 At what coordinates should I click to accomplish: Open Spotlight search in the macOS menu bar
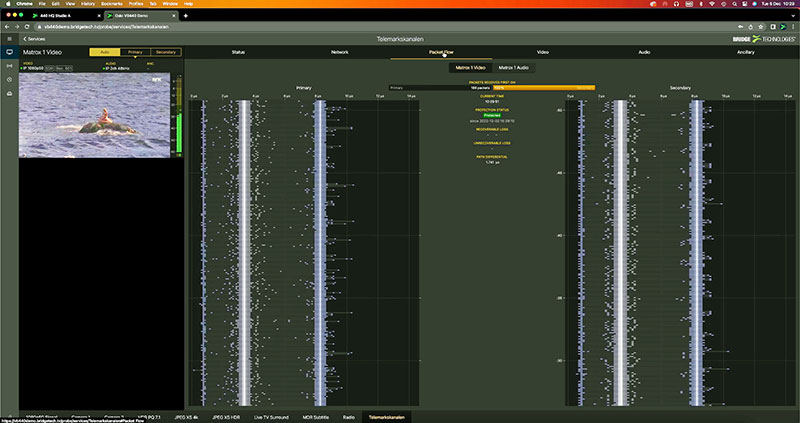coord(734,4)
